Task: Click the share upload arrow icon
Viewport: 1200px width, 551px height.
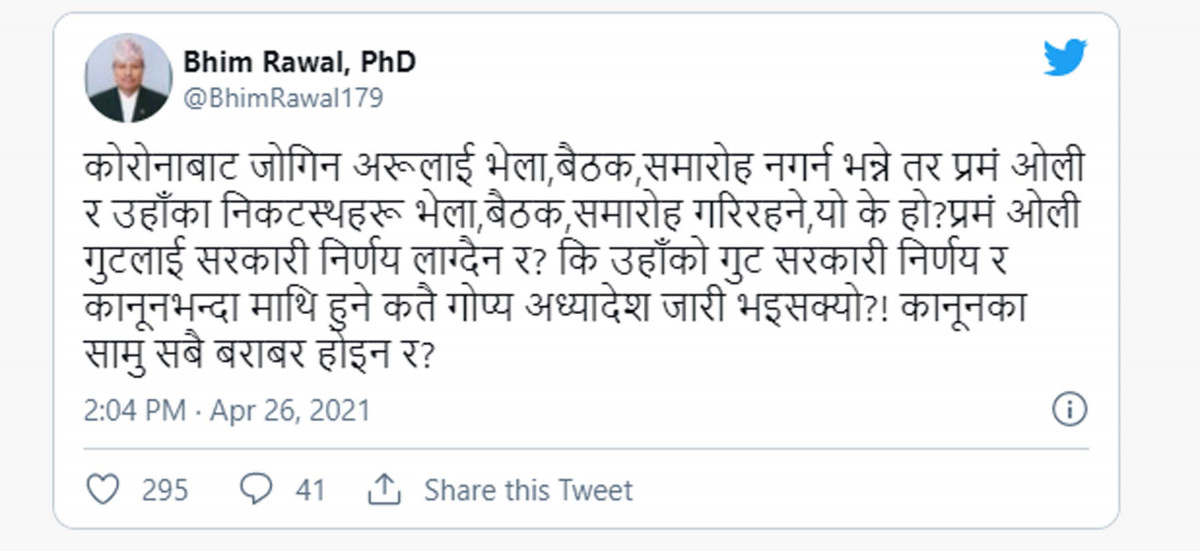Action: [x=384, y=490]
